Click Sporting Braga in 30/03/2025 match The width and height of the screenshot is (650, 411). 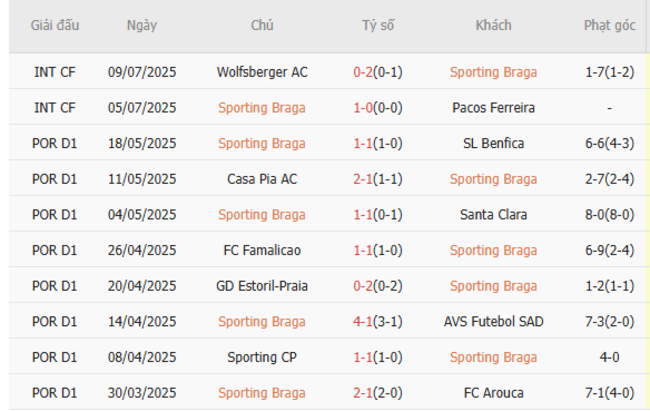click(x=262, y=393)
